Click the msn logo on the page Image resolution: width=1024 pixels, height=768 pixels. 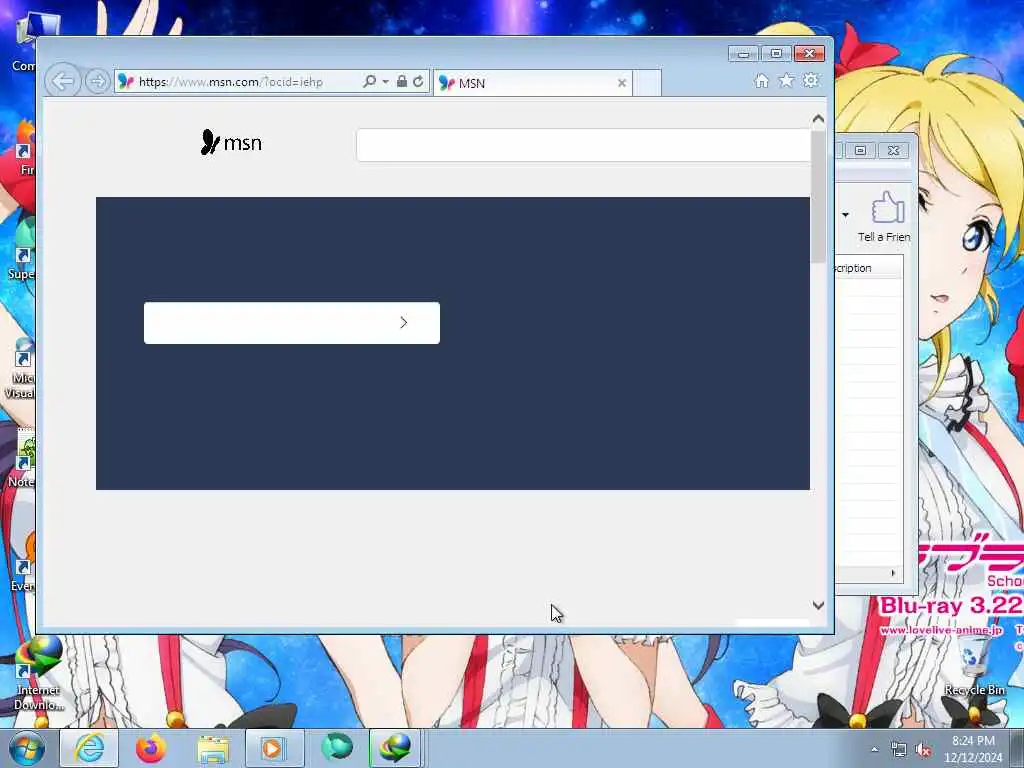[x=231, y=142]
